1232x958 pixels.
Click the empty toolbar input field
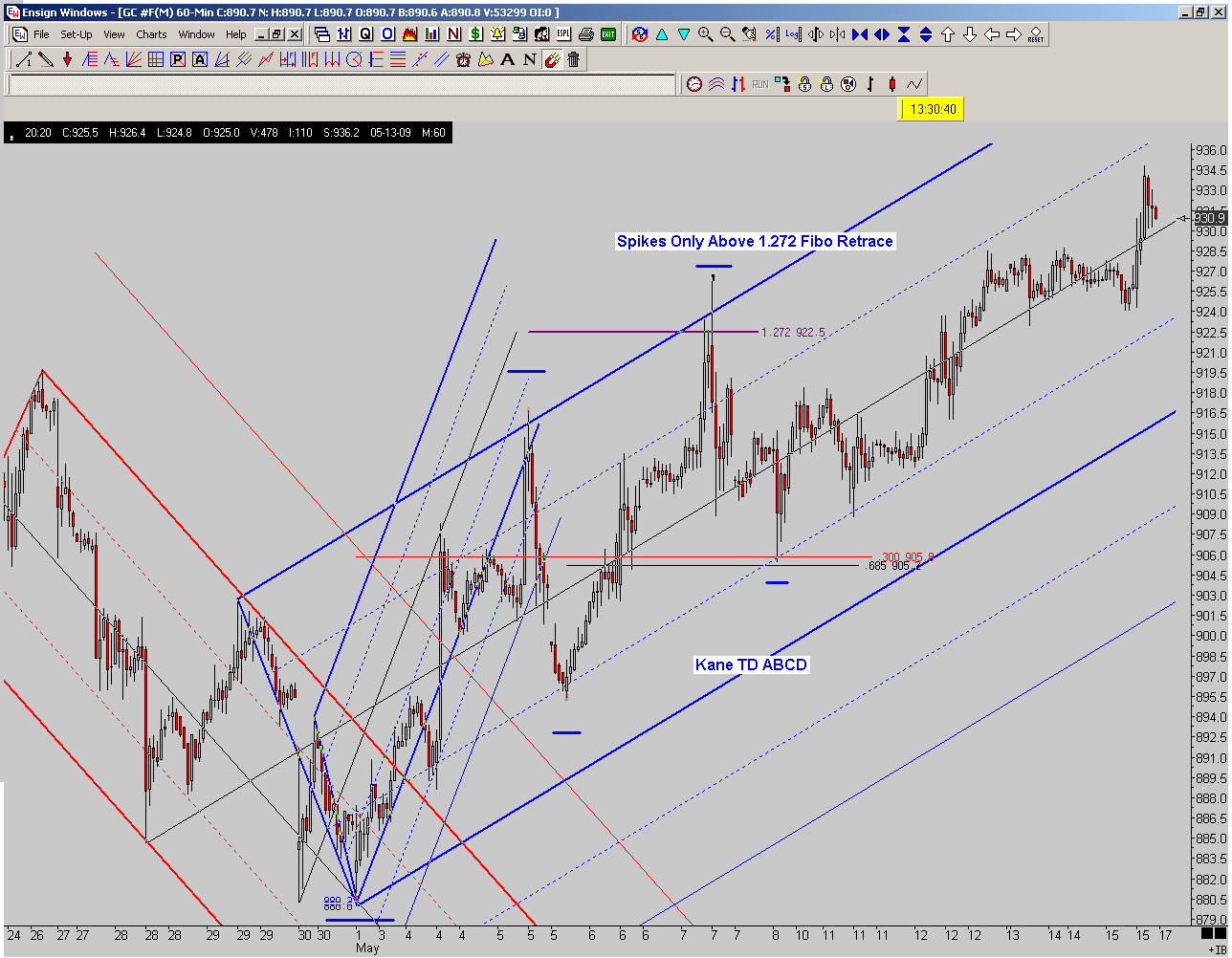(x=341, y=84)
